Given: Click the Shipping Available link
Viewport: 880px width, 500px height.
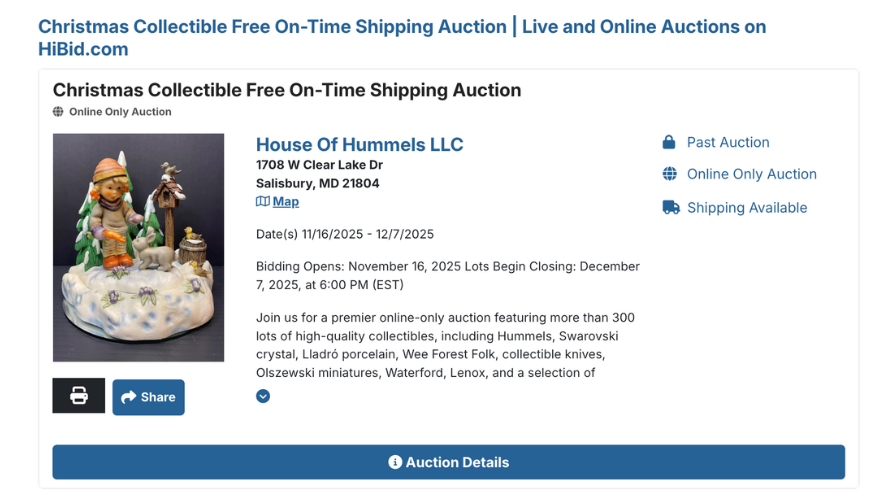Looking at the screenshot, I should pos(746,207).
